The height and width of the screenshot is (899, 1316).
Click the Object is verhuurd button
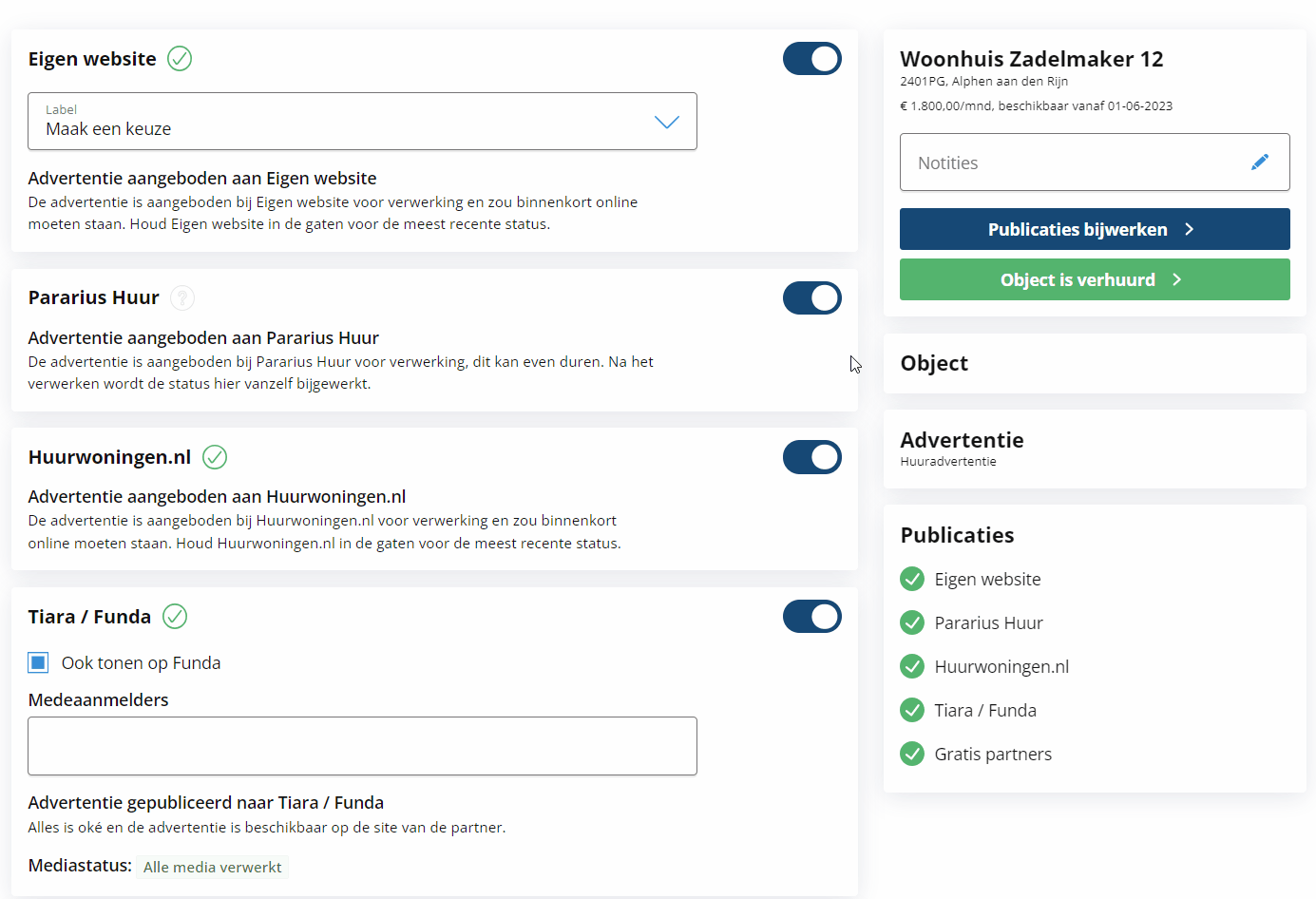1095,279
